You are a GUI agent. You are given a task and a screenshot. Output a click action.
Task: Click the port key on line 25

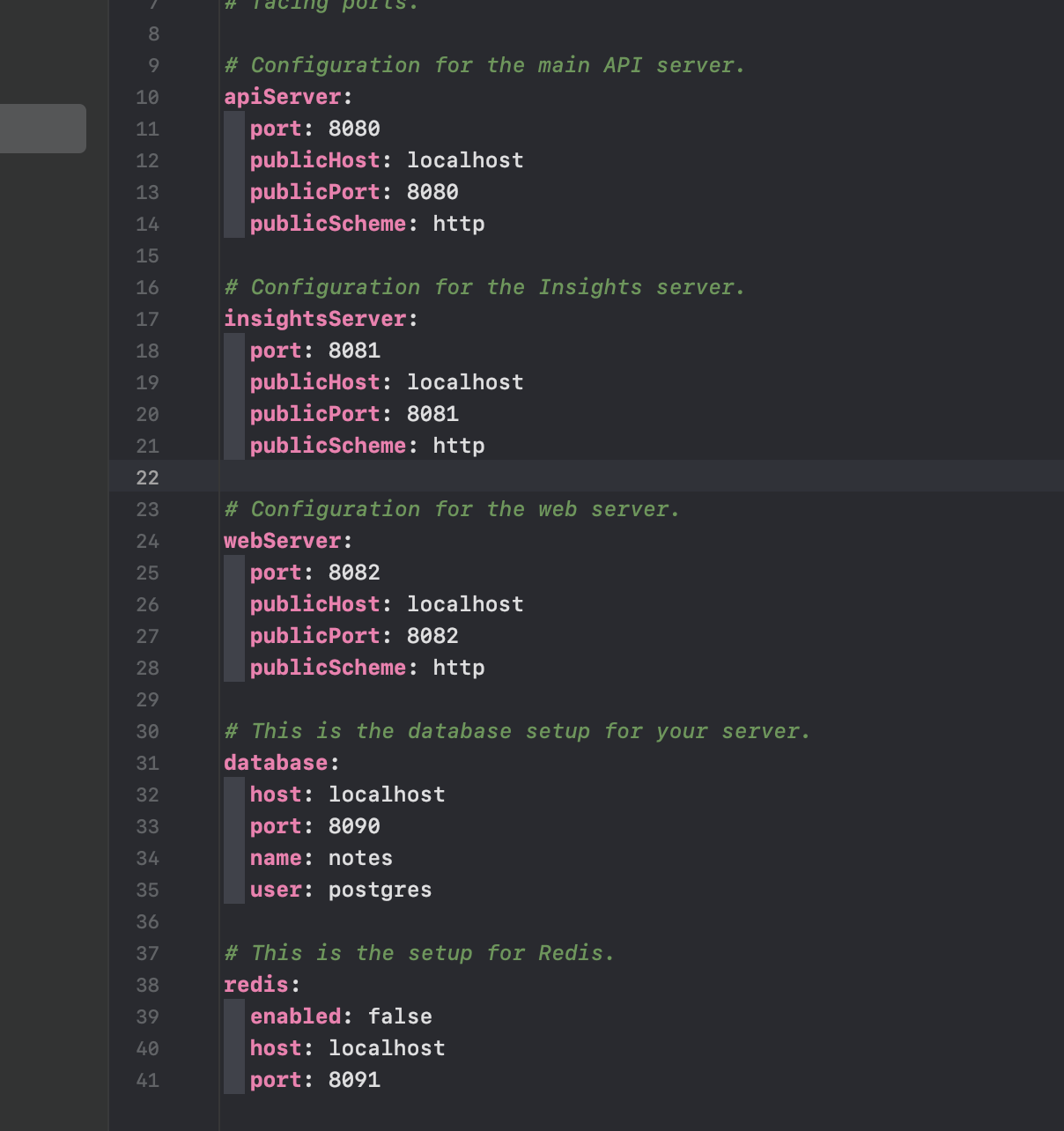pyautogui.click(x=276, y=573)
